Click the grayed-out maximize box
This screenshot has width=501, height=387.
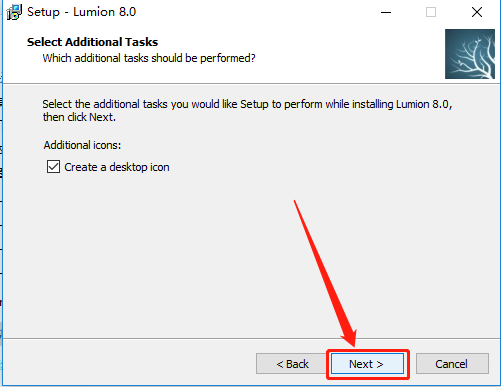click(x=431, y=13)
